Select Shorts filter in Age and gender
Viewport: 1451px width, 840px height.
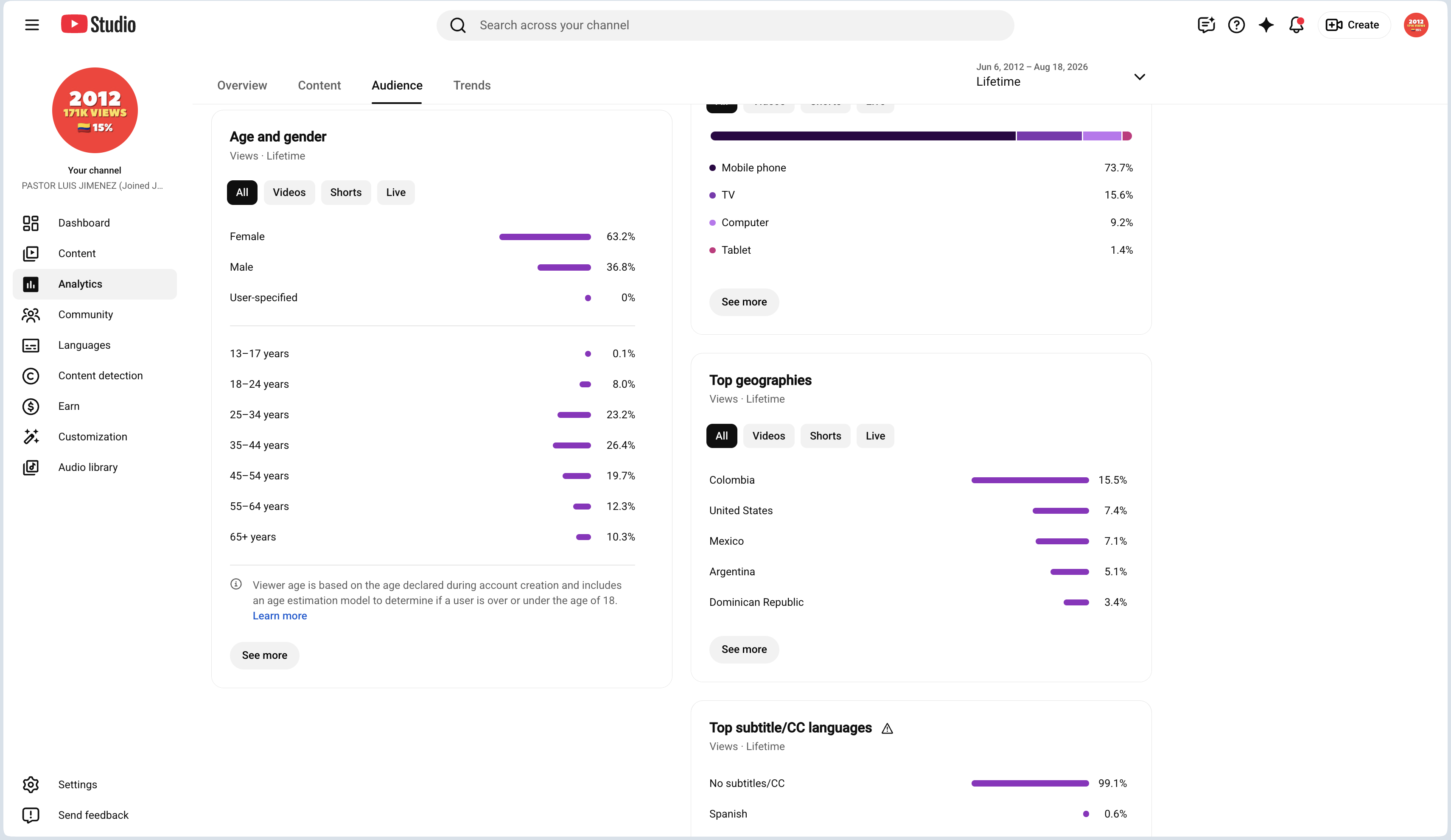346,192
